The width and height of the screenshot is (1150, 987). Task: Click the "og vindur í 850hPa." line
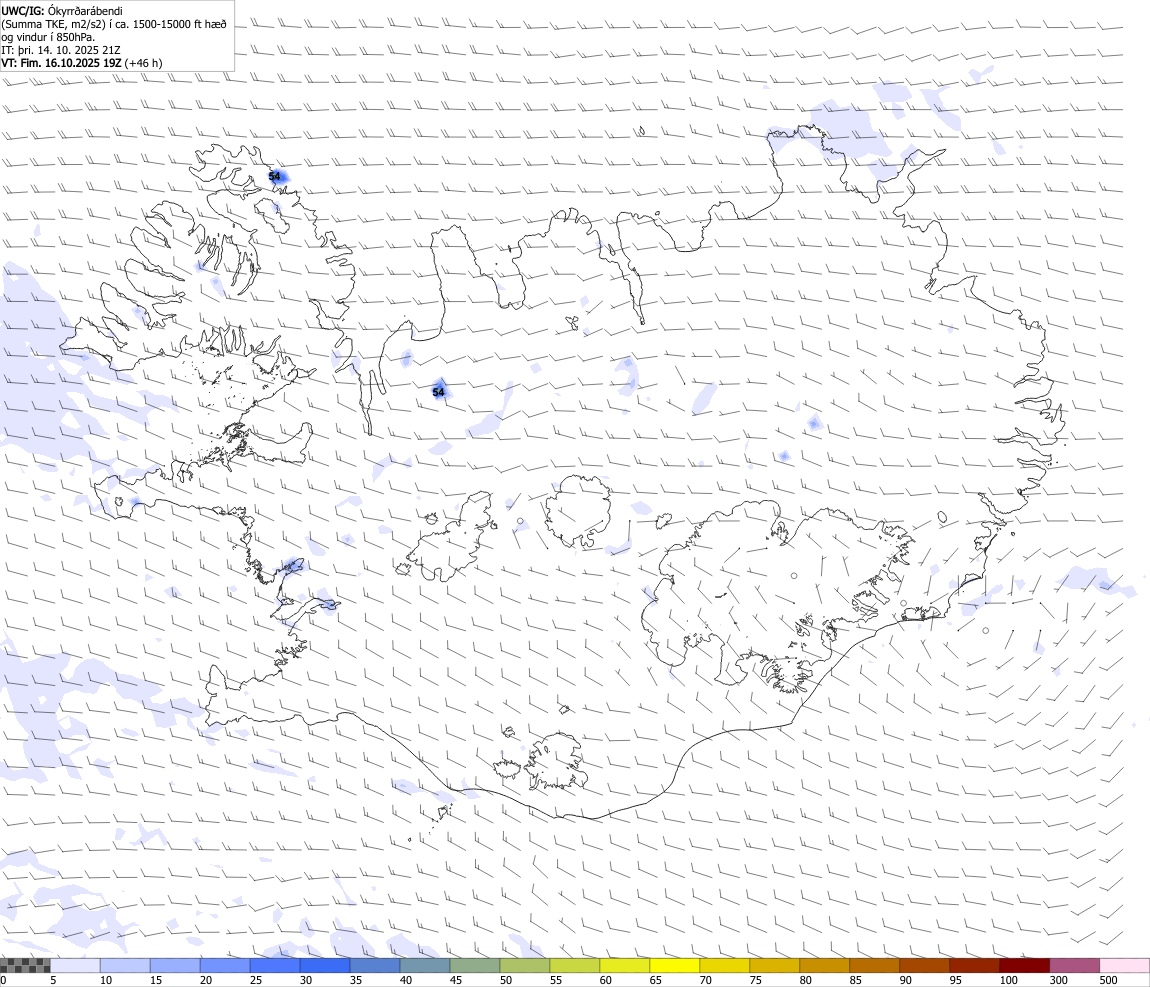coord(48,37)
